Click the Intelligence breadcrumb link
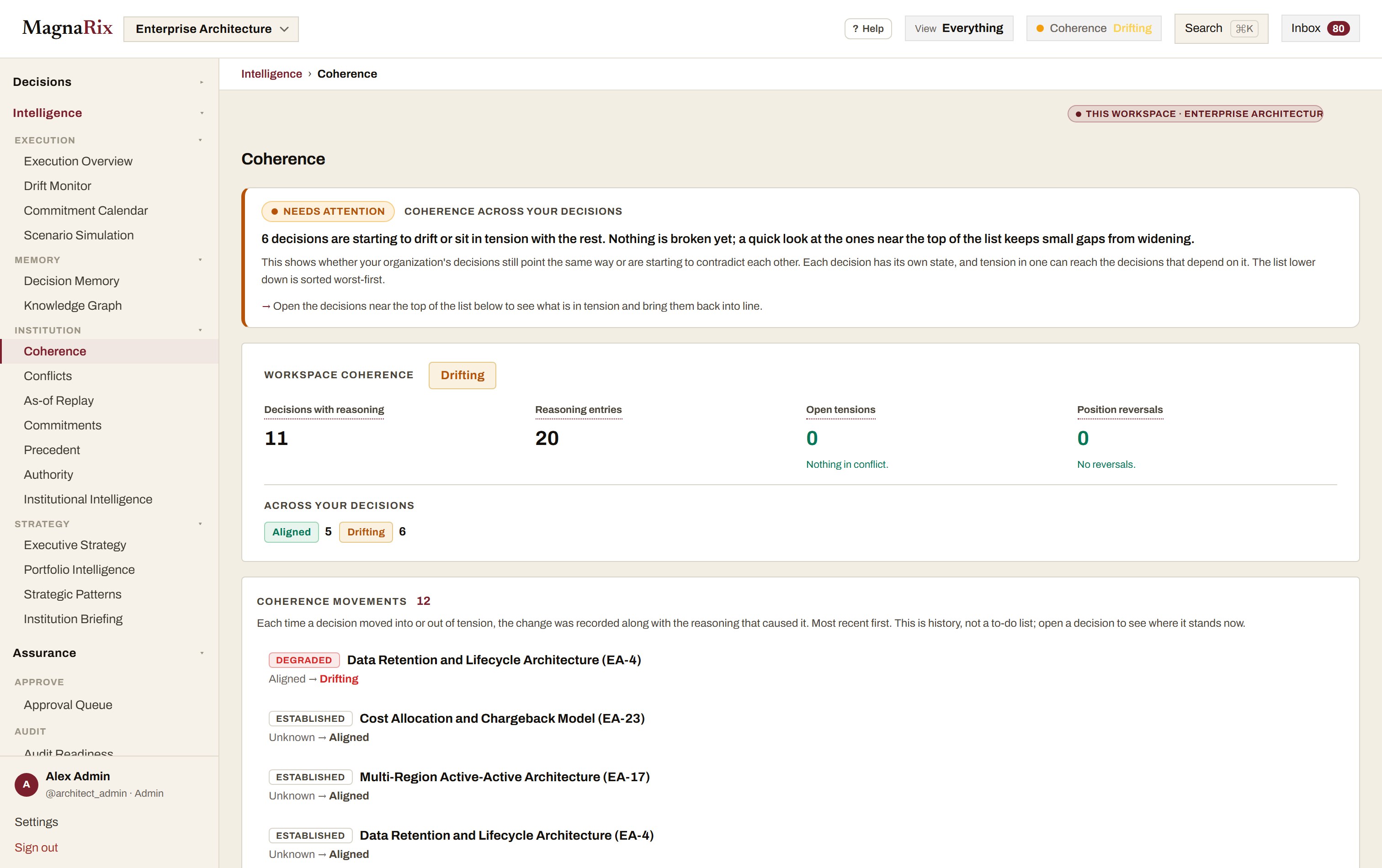The height and width of the screenshot is (868, 1382). [x=271, y=74]
